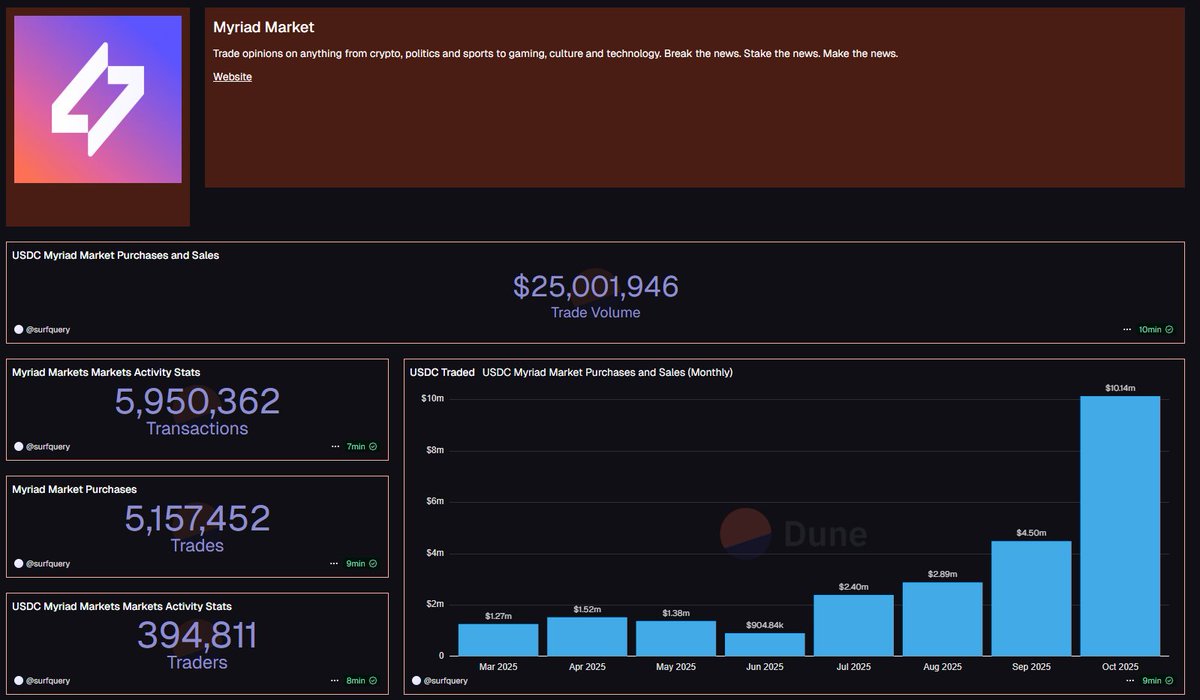Open the ellipsis menu on Trades widget
Image resolution: width=1200 pixels, height=700 pixels.
tap(336, 563)
